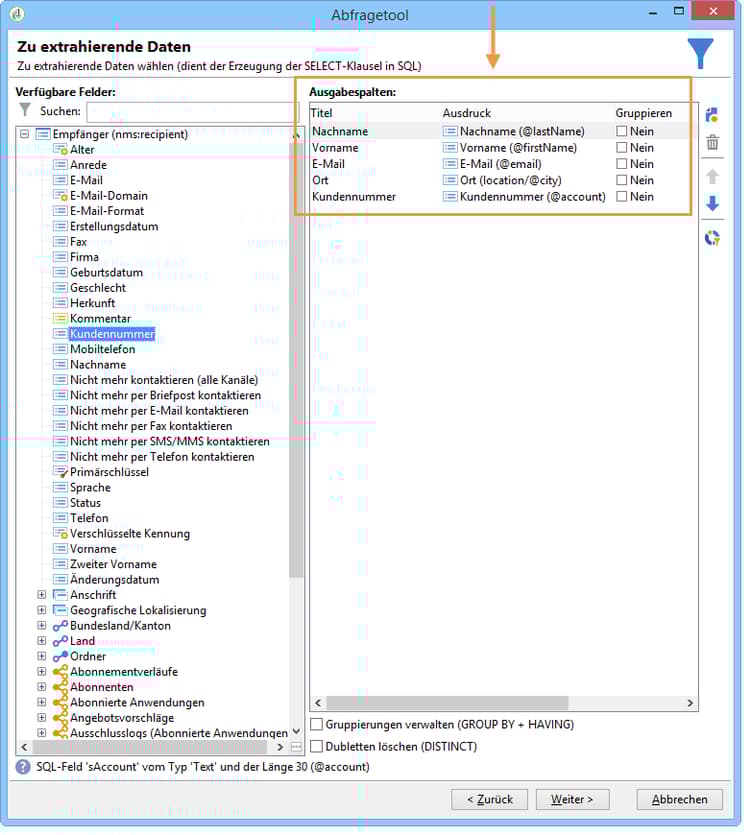Expand the Abonnementverläufe node
This screenshot has height=835, width=750.
point(42,672)
